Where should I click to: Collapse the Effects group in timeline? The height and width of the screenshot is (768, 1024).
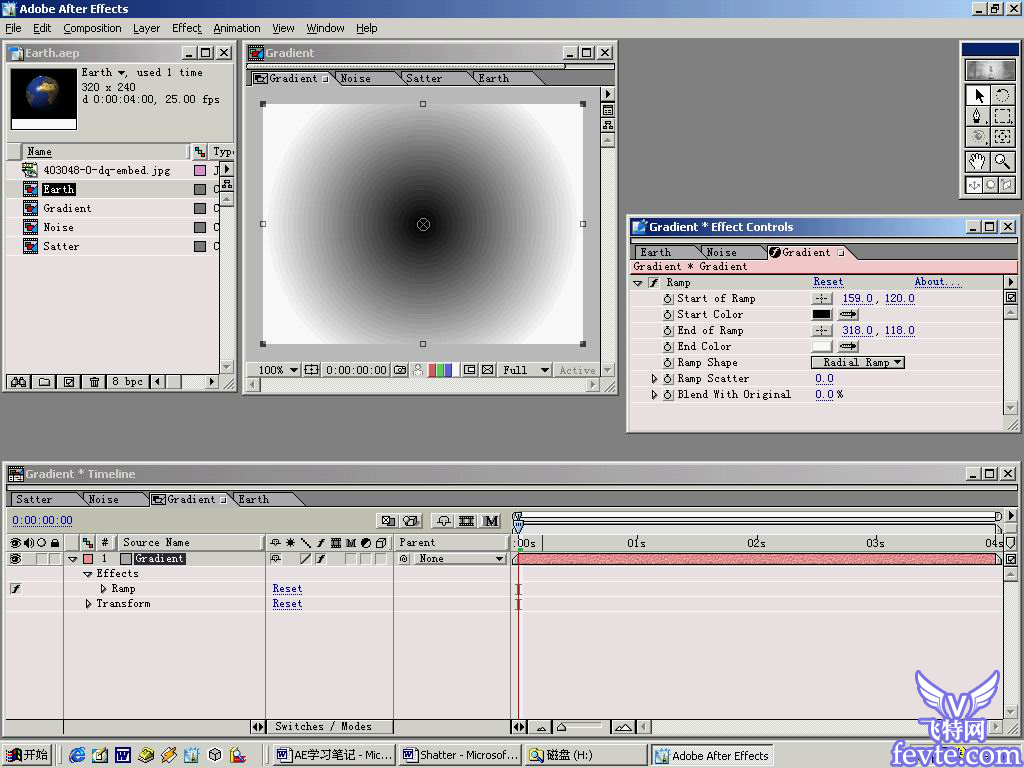[x=88, y=574]
